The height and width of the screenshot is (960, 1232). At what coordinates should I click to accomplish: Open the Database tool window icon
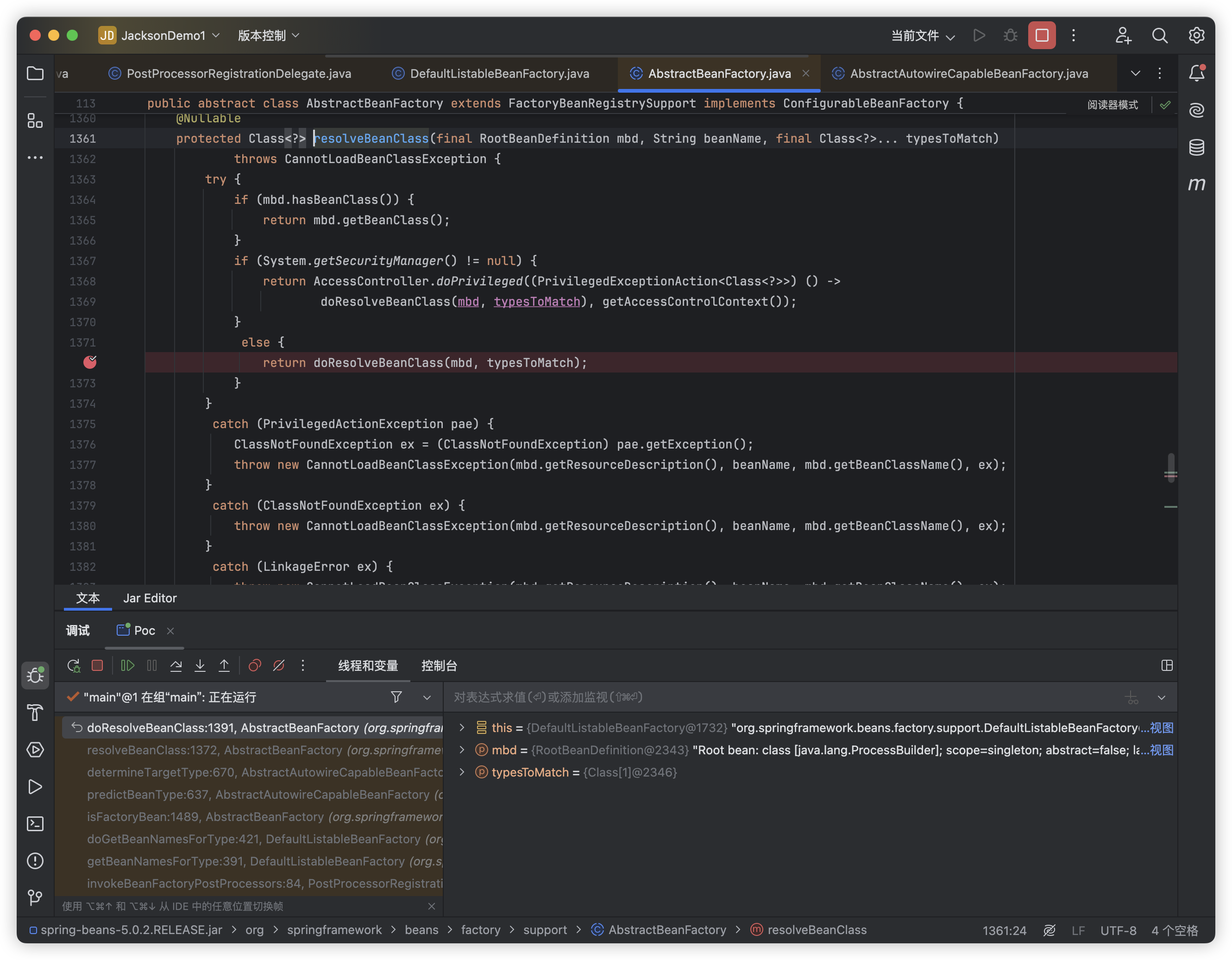pyautogui.click(x=1196, y=147)
